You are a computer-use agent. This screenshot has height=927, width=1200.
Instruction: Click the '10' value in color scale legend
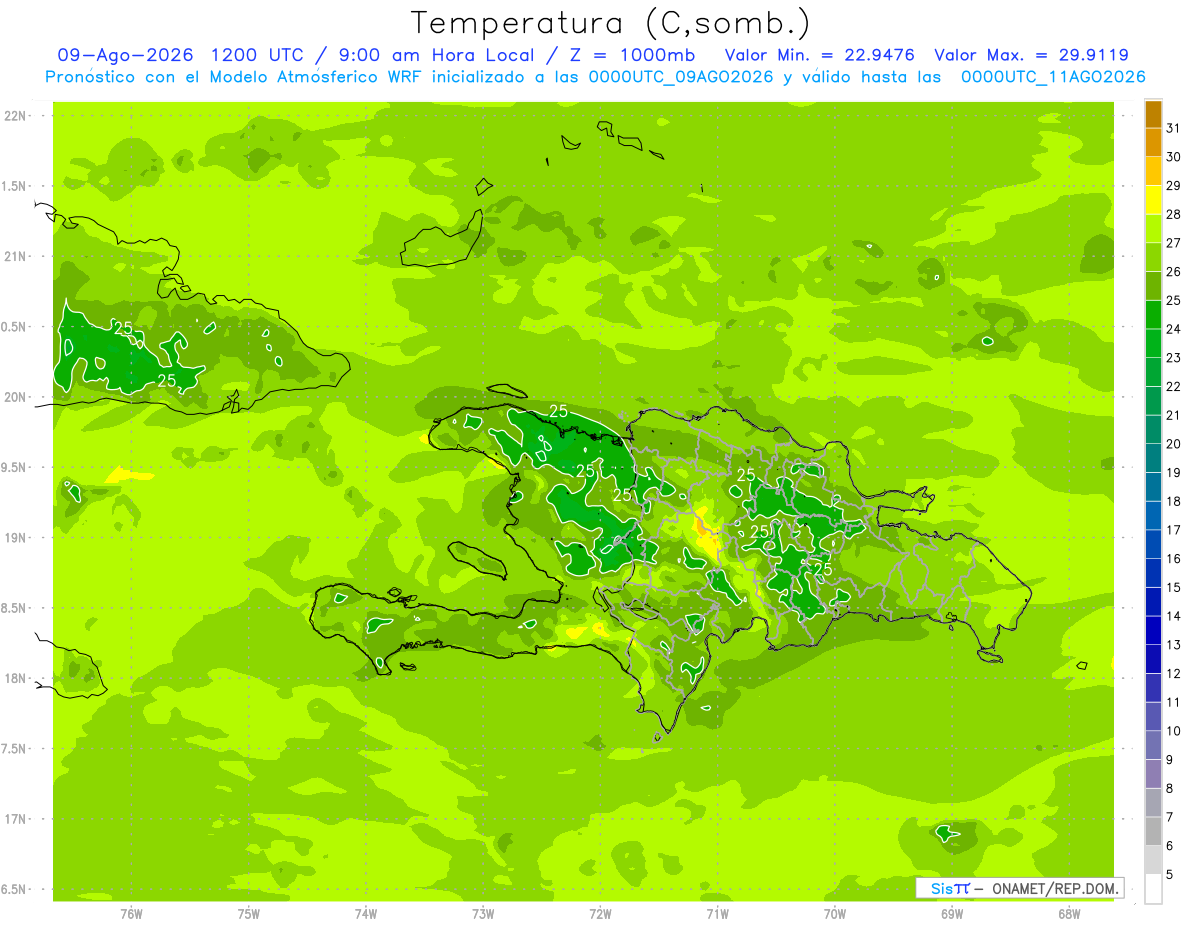click(1173, 731)
